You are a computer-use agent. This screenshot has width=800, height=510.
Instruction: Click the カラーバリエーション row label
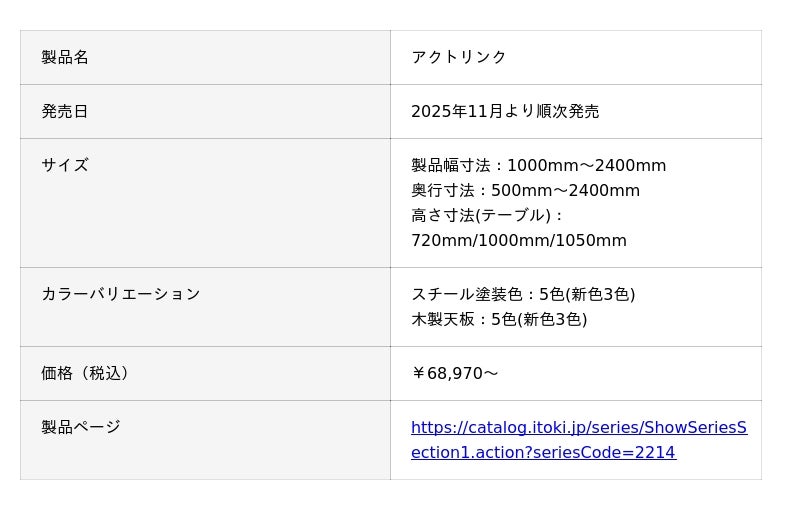121,295
